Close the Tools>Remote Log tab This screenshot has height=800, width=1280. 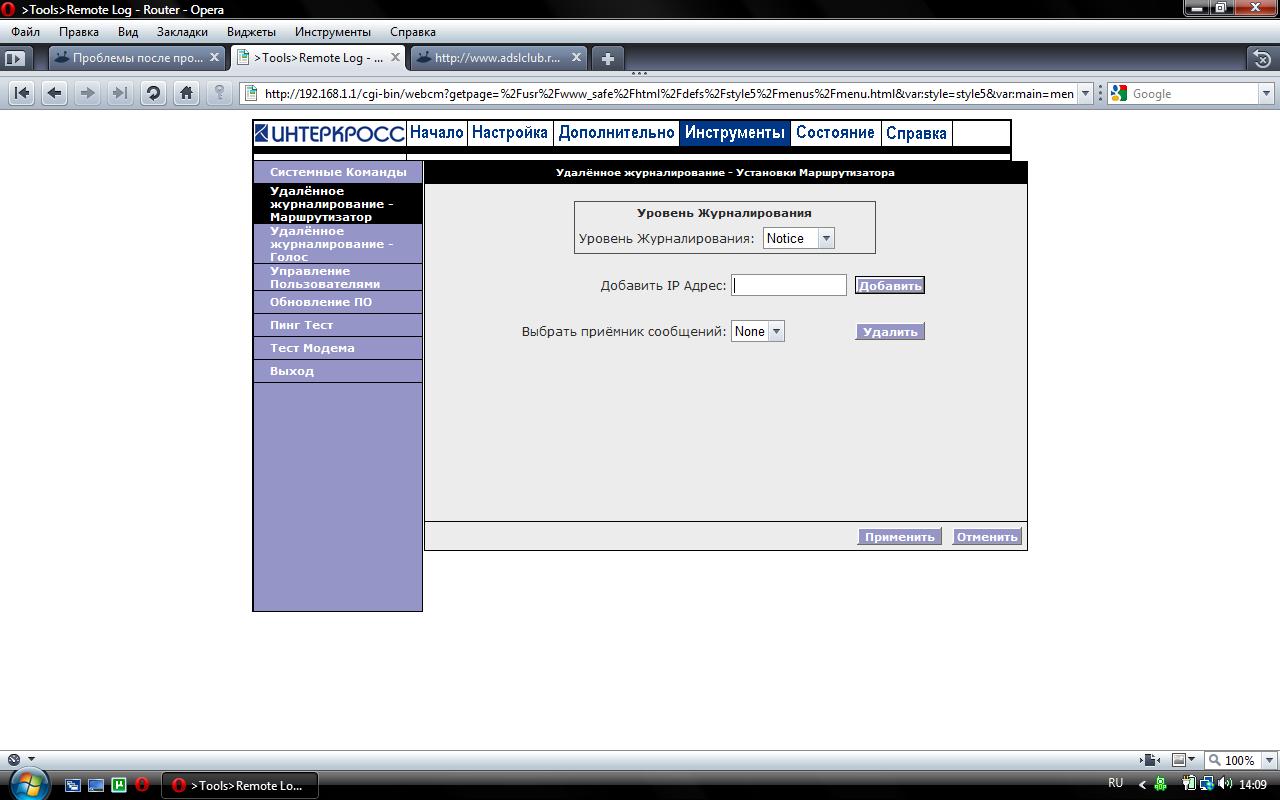395,58
